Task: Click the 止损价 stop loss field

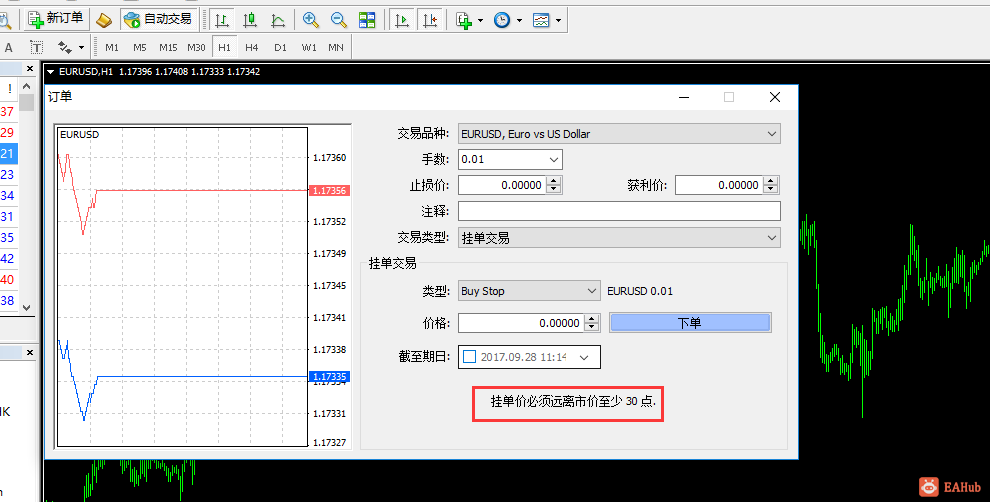Action: [x=501, y=185]
